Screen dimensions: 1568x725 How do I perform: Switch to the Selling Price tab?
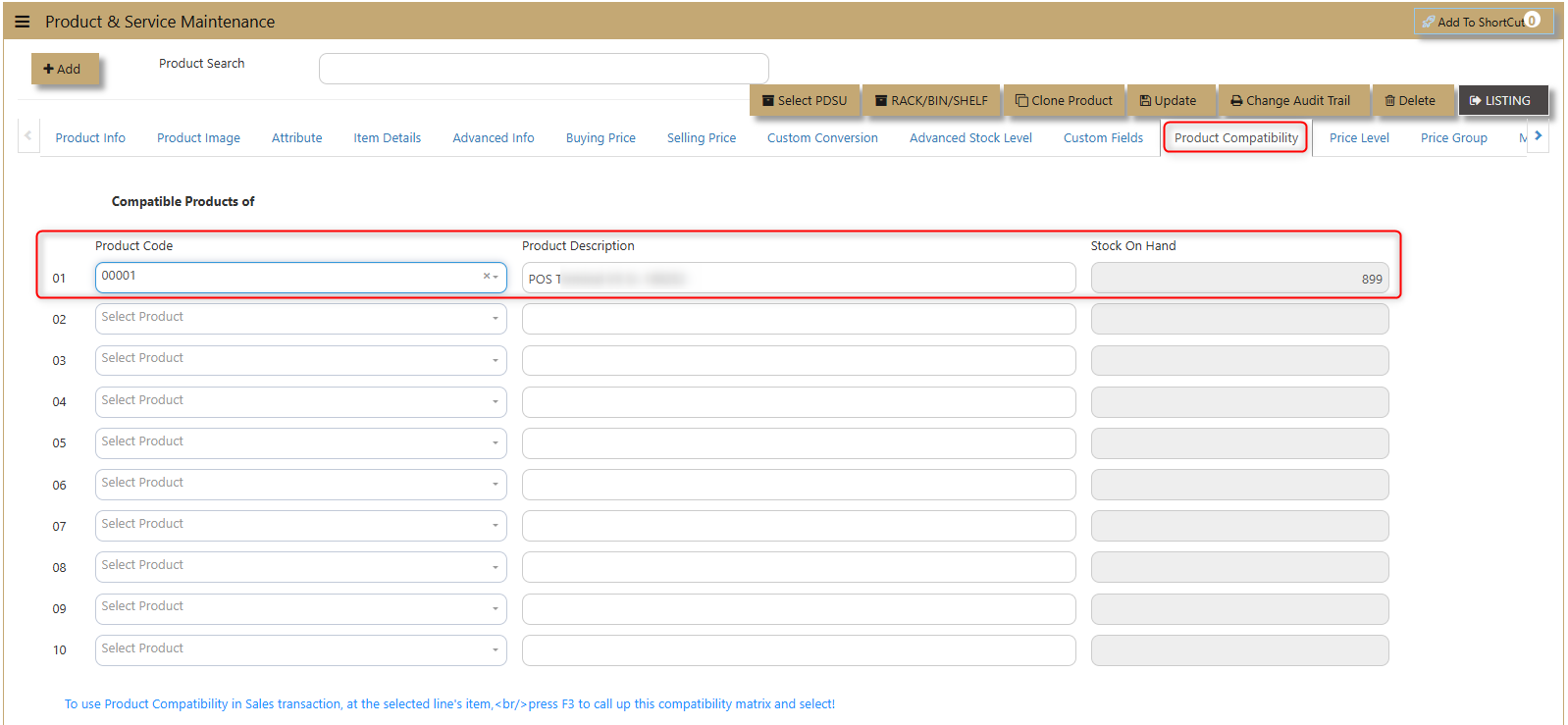click(x=702, y=138)
